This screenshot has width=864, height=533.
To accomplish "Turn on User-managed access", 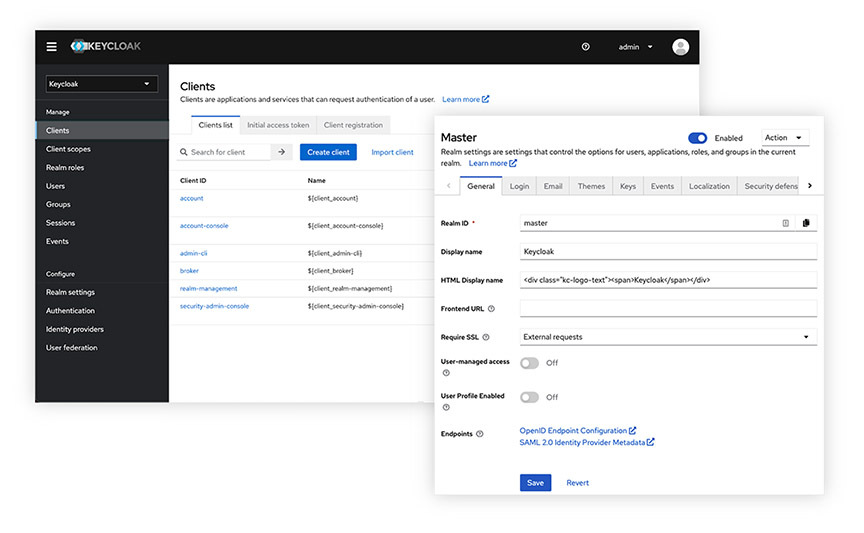I will (529, 363).
